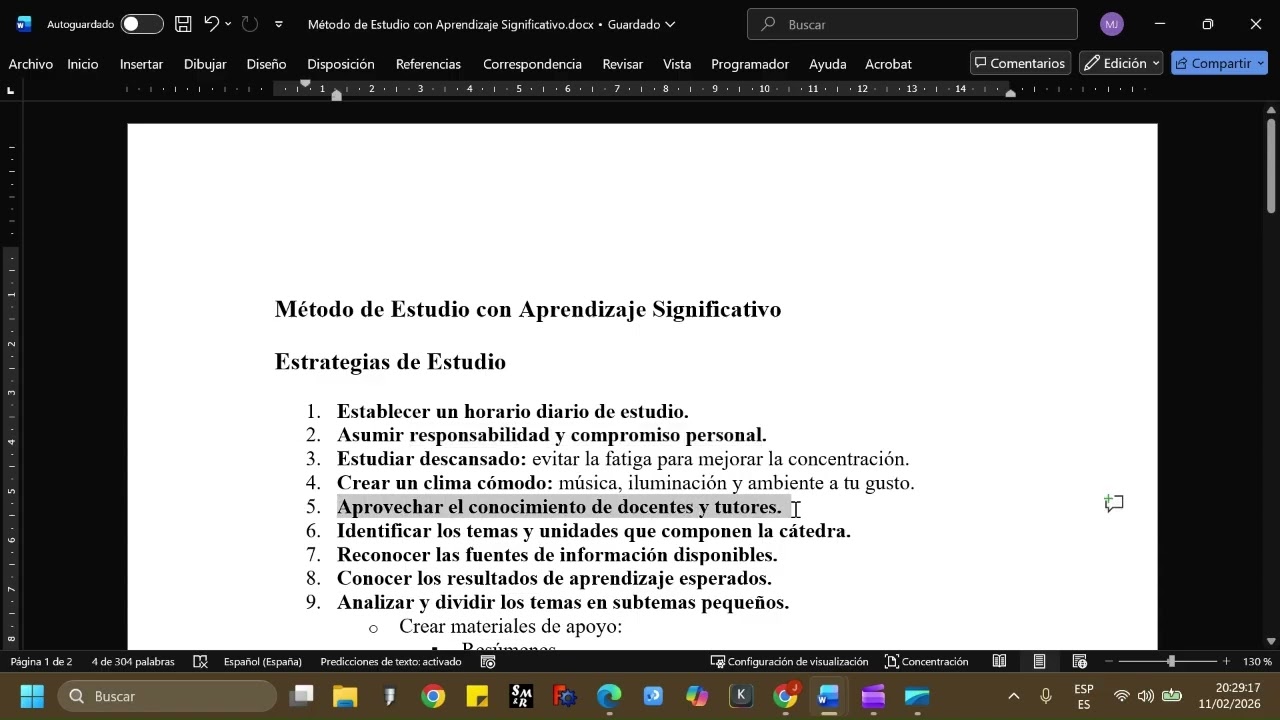This screenshot has width=1280, height=720.
Task: Click the '4 de 304 palabras' word count
Action: click(x=133, y=662)
